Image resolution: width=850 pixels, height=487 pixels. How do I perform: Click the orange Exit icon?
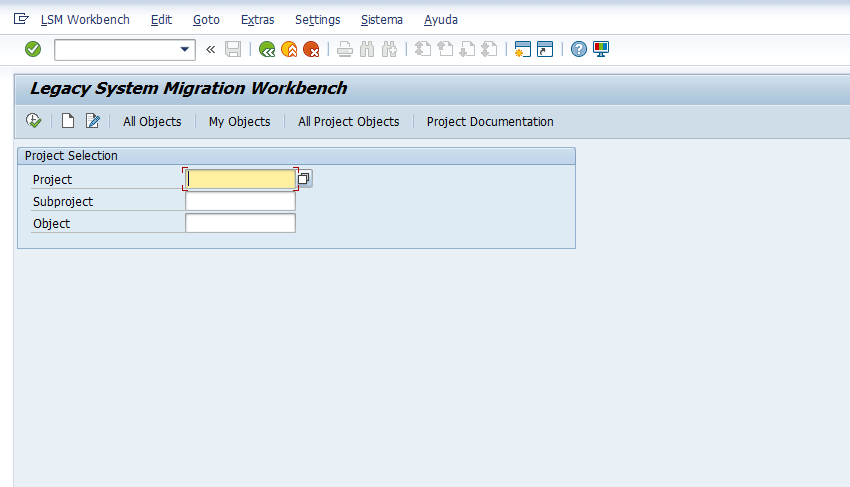tap(289, 49)
